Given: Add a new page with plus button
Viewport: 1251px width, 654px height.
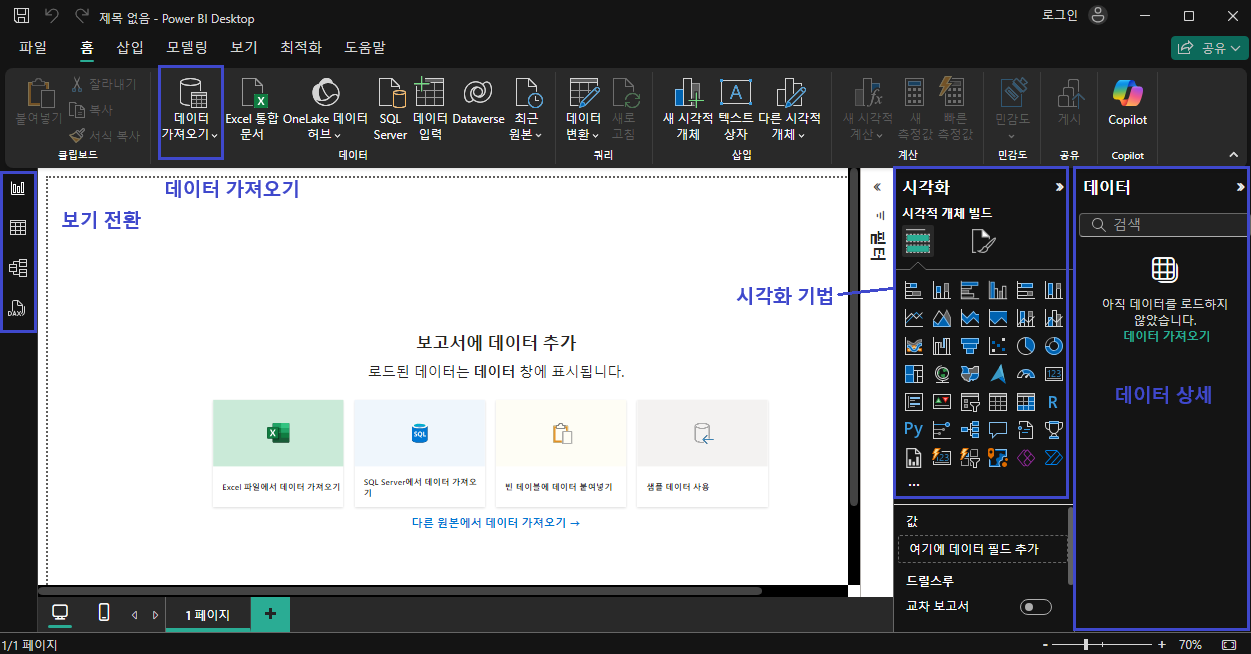Looking at the screenshot, I should coord(270,613).
